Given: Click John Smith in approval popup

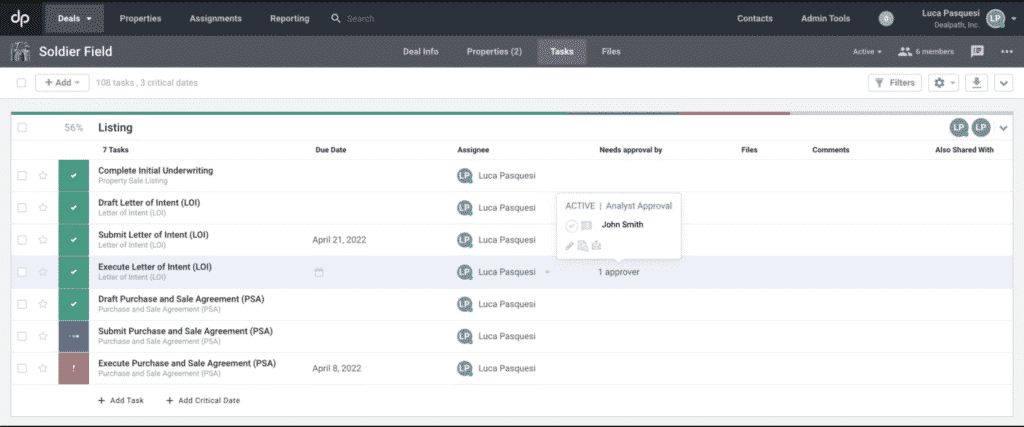Looking at the screenshot, I should pos(622,225).
